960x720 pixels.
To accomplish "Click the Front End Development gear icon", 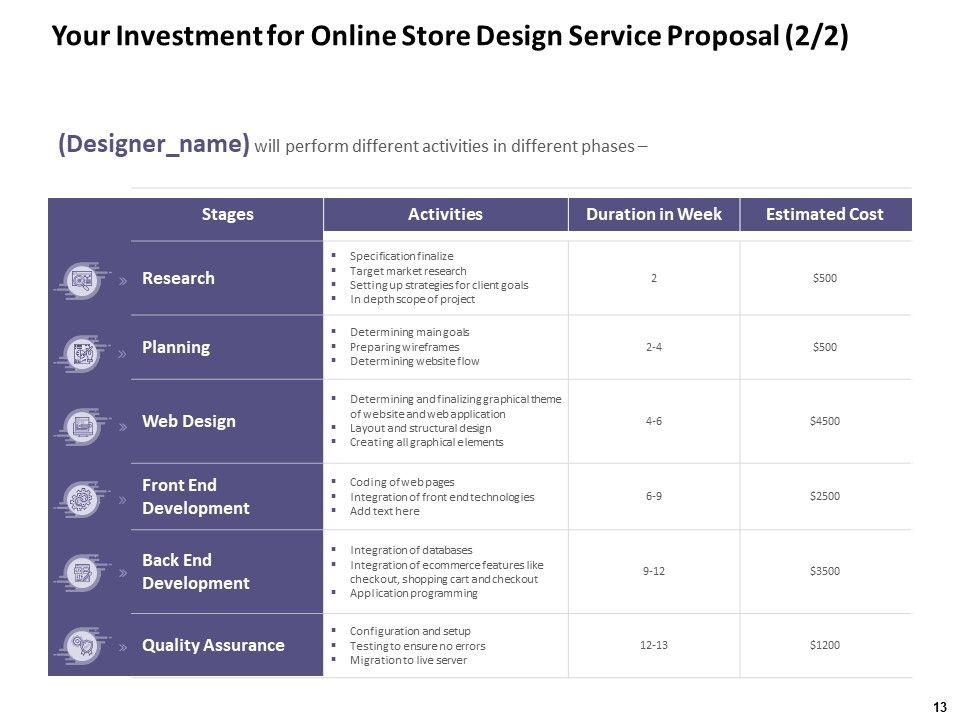I will coord(83,500).
